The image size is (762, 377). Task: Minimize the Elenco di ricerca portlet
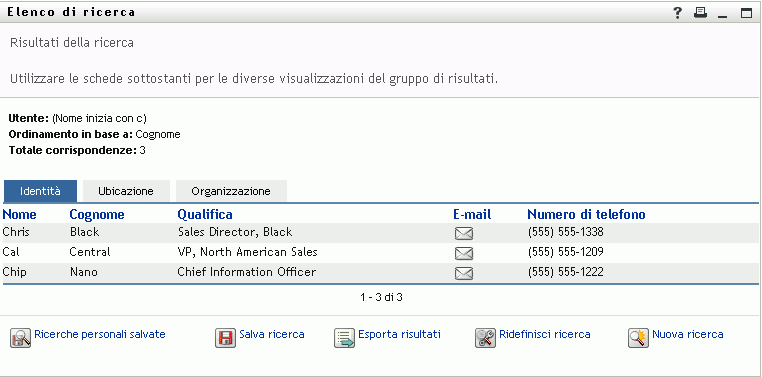pyautogui.click(x=723, y=17)
